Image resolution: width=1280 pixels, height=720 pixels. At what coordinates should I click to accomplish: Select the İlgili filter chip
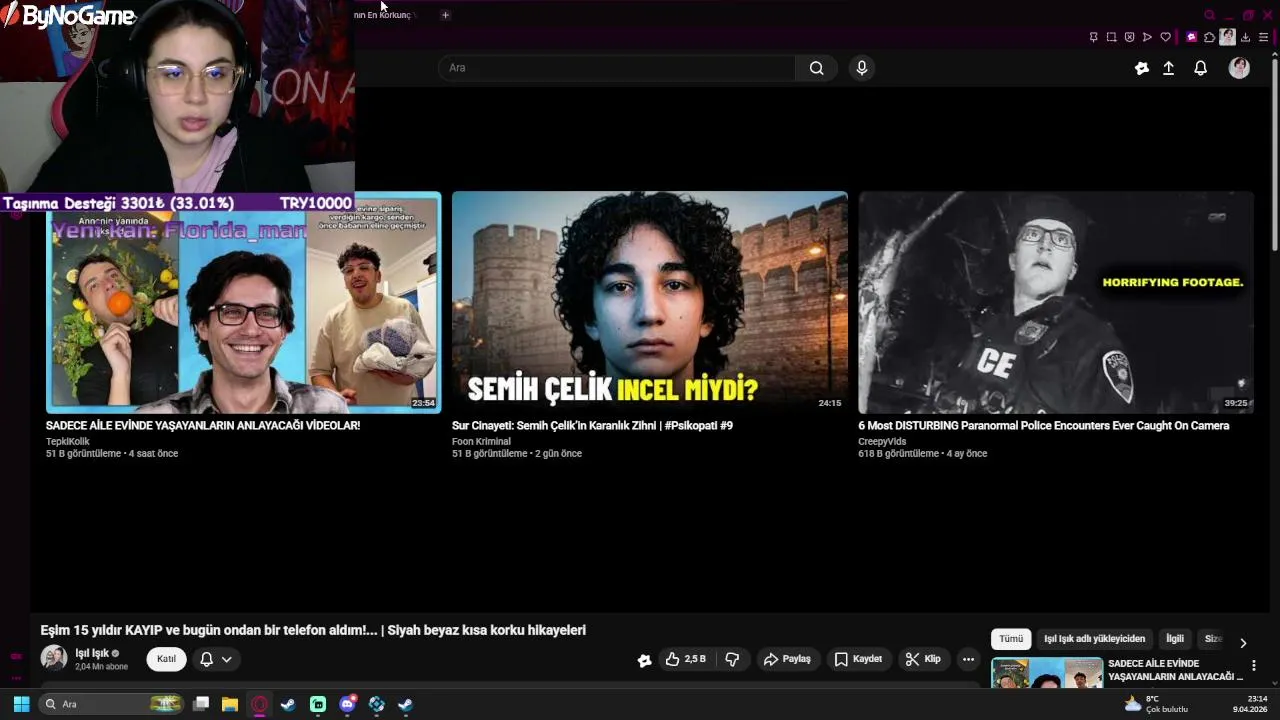[x=1175, y=639]
